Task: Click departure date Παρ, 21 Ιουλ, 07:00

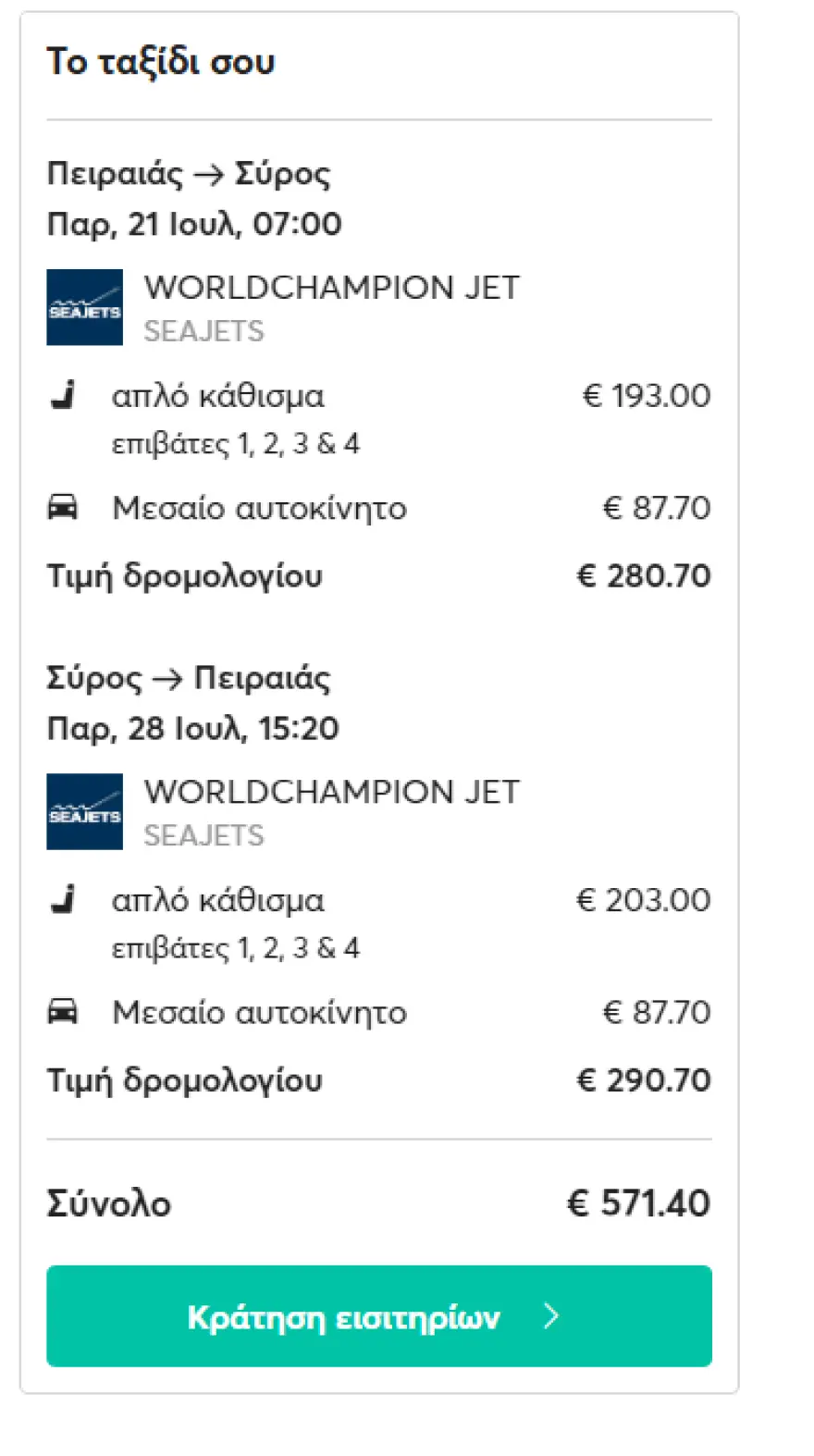Action: (x=194, y=224)
